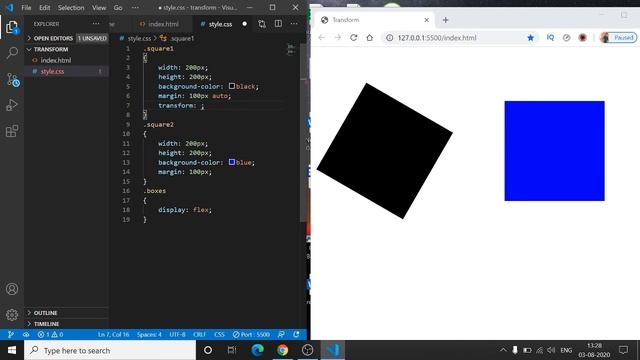Open index.html in the file tree

56,60
